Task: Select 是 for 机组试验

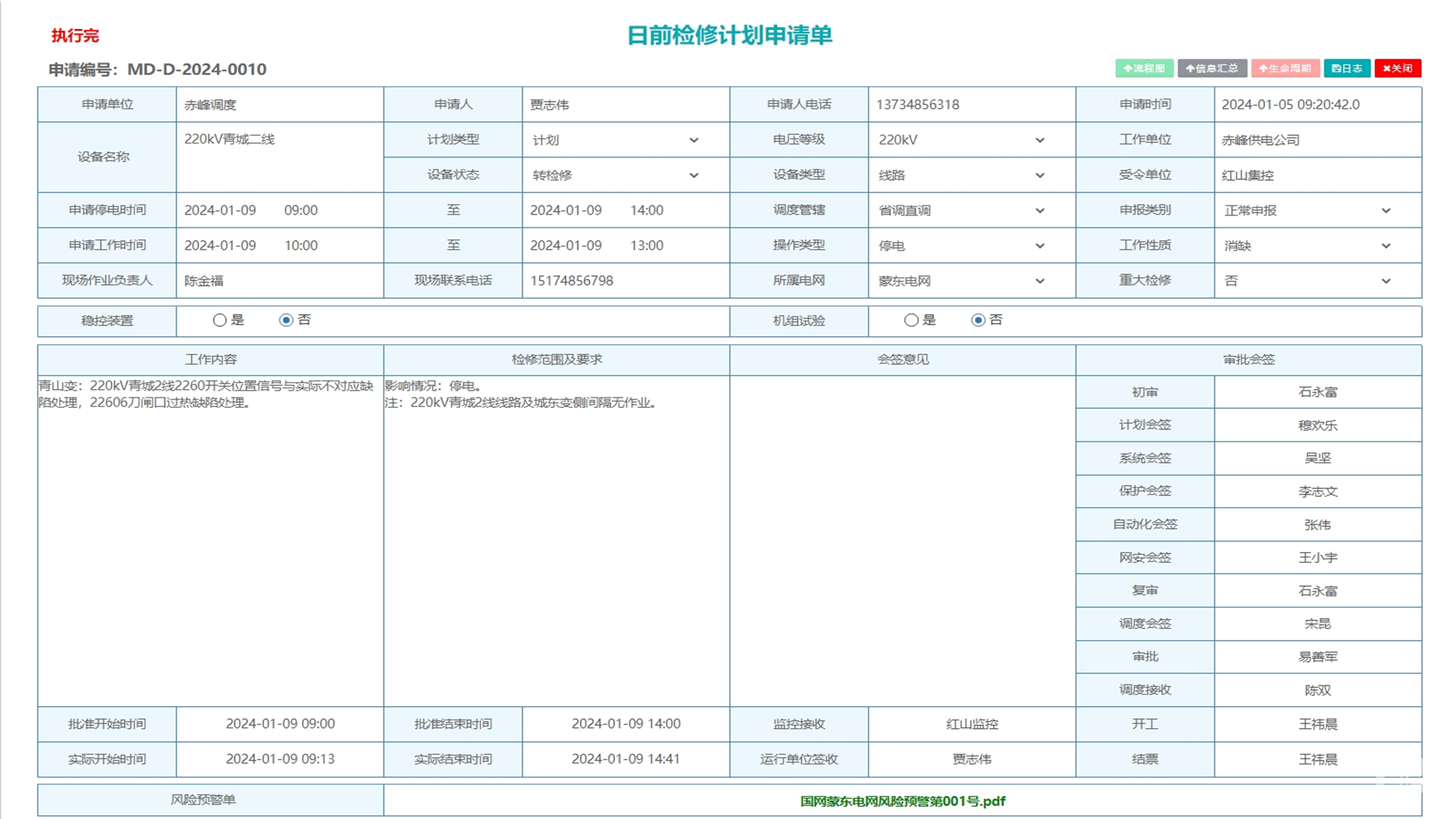Action: click(912, 320)
